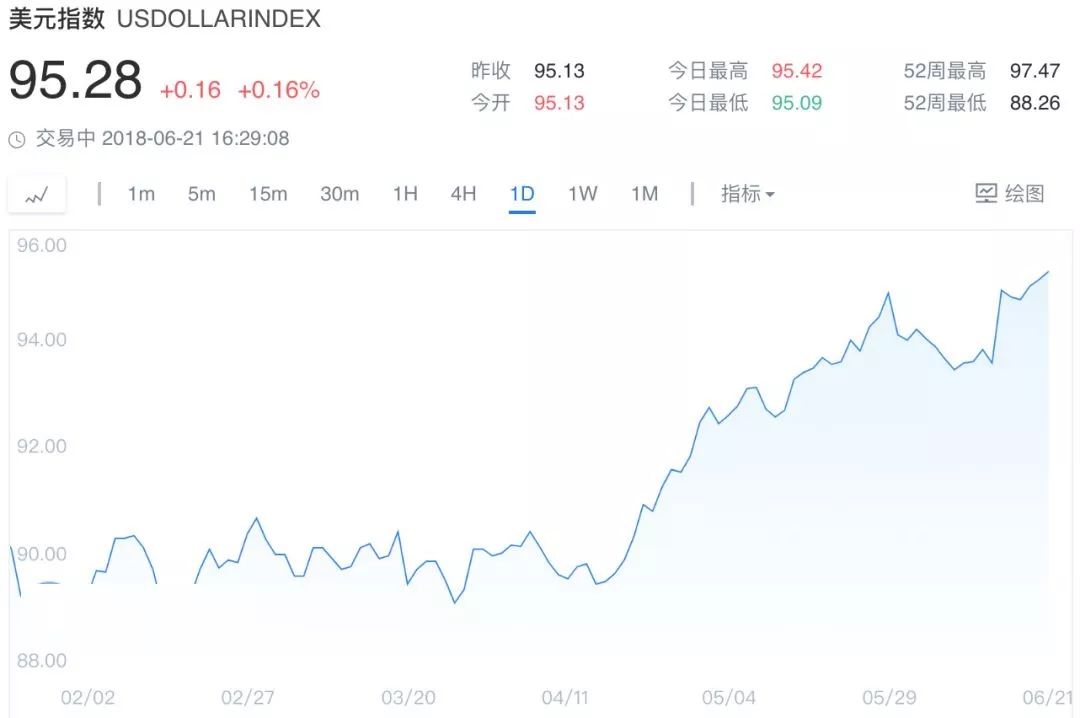Choose the 15m timeframe

pyautogui.click(x=268, y=194)
